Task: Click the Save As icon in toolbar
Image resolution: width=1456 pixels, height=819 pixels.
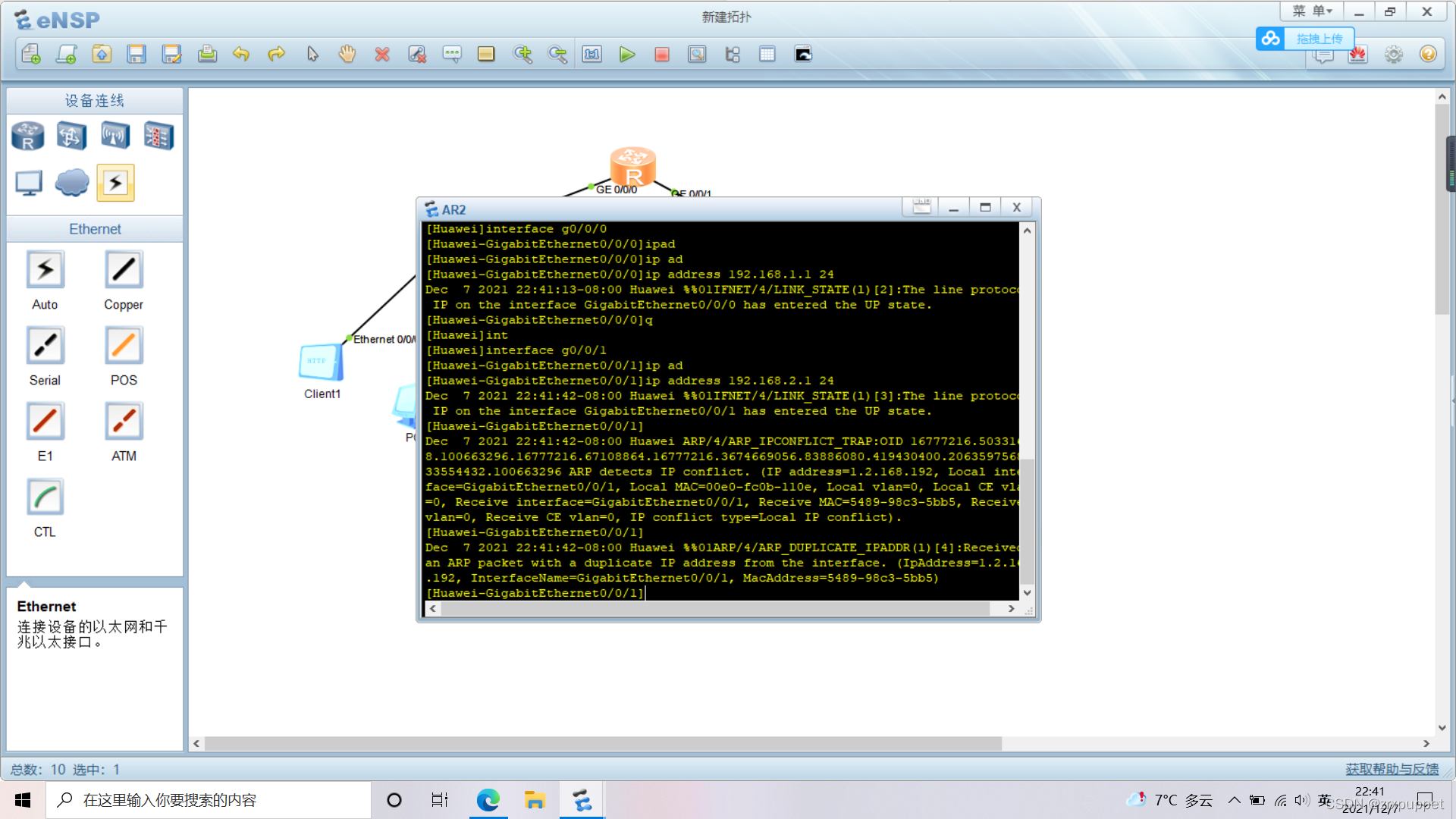Action: click(x=171, y=54)
